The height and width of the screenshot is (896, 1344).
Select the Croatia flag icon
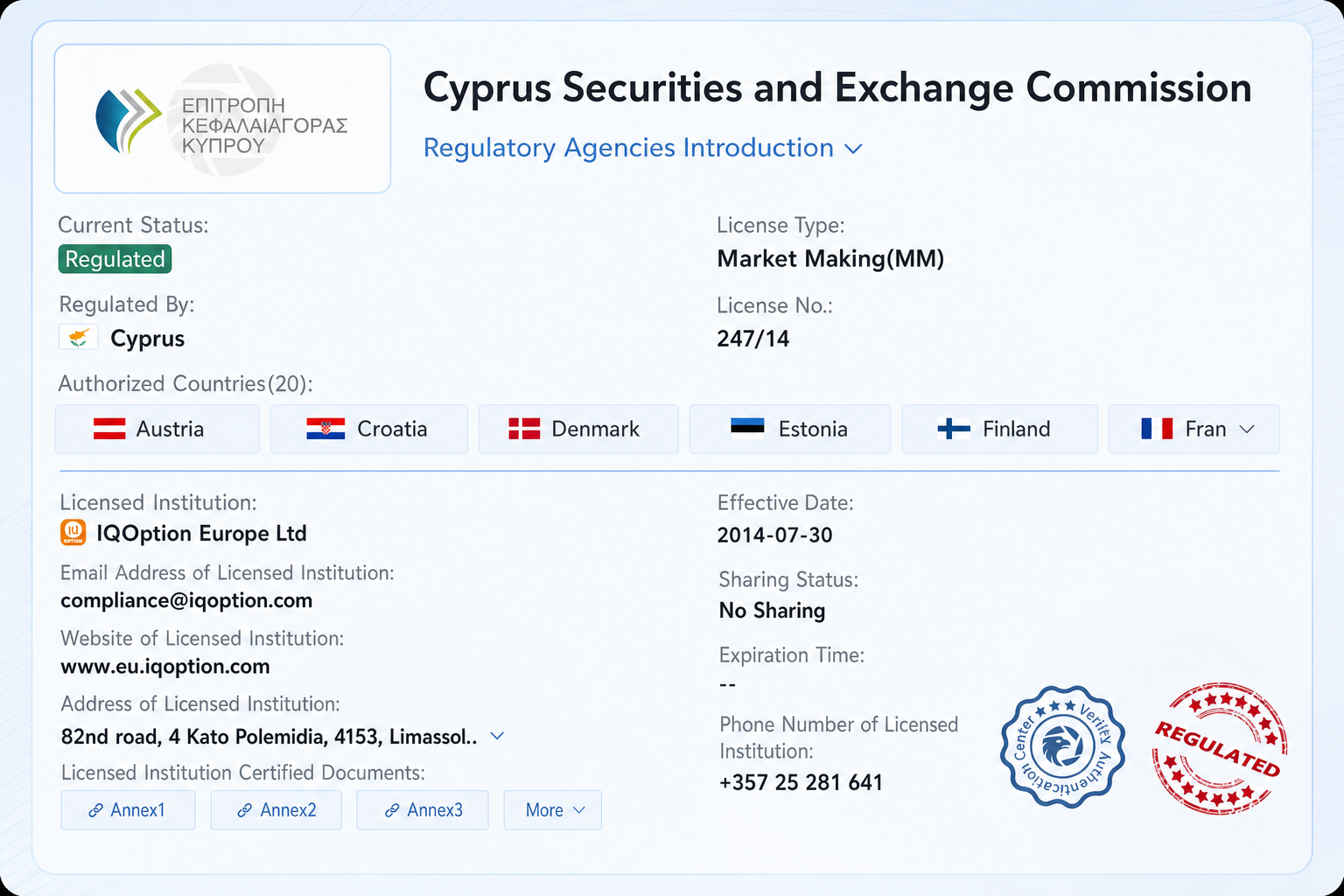point(325,429)
